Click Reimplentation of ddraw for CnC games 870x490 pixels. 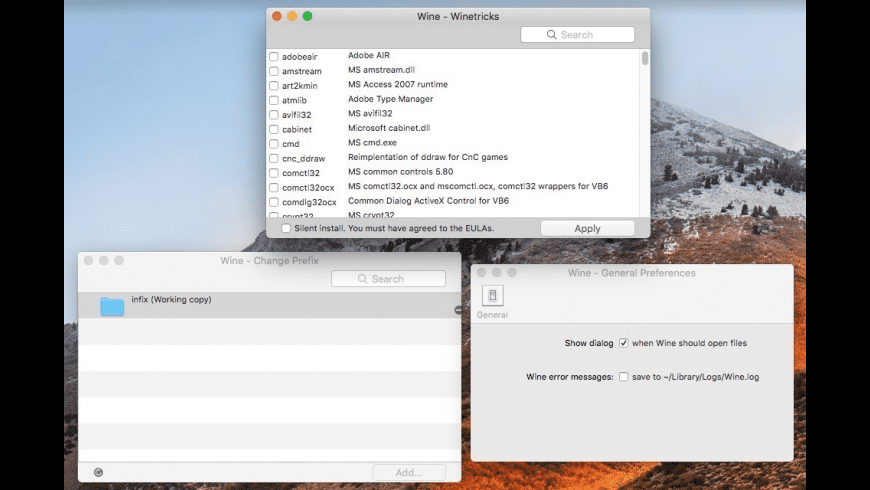click(x=428, y=157)
